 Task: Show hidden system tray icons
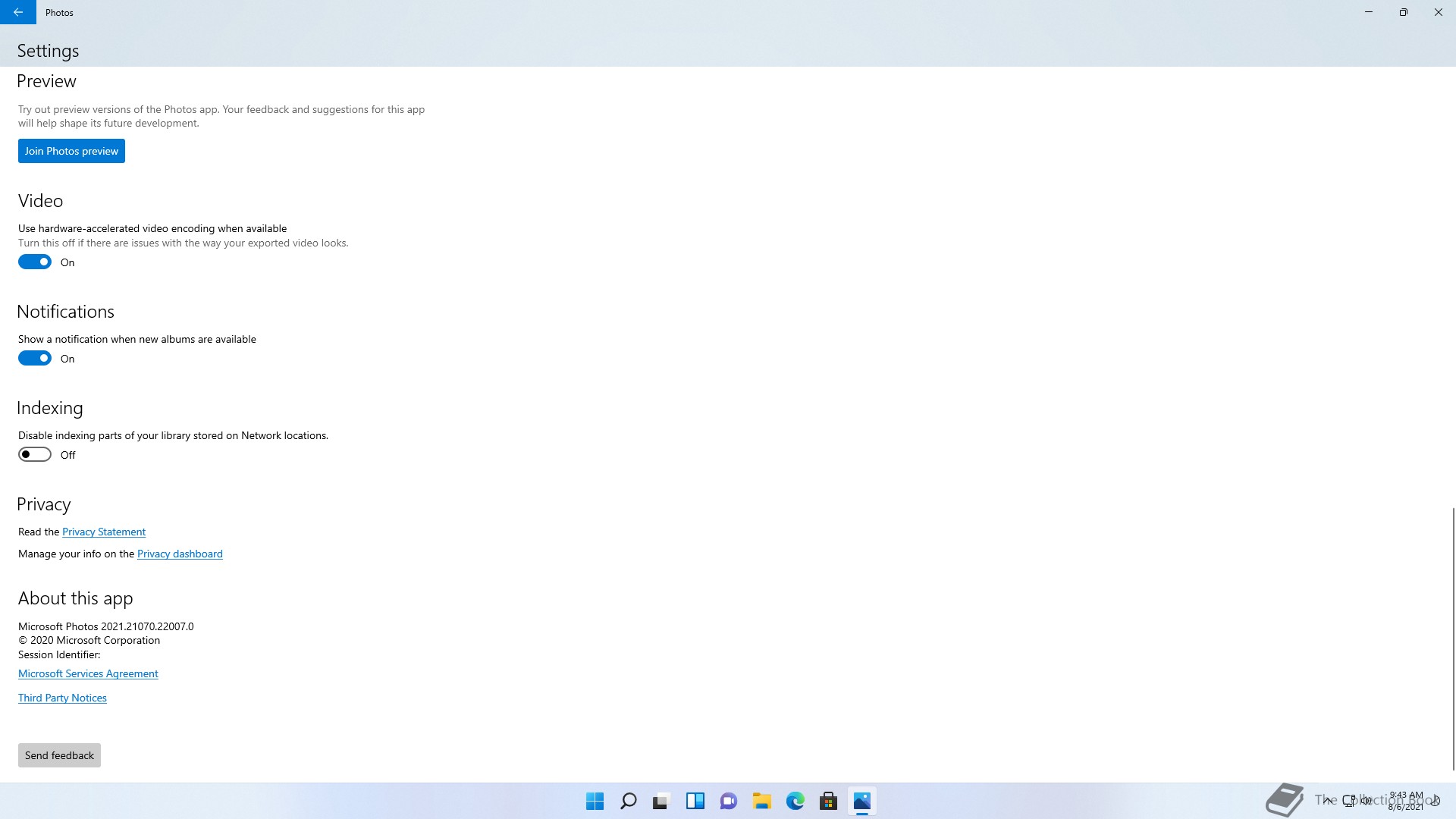click(1327, 800)
